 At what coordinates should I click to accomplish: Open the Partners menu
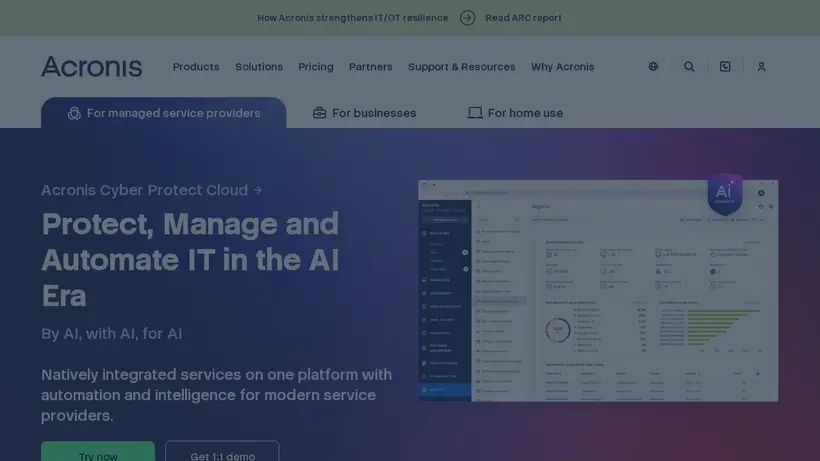coord(371,67)
